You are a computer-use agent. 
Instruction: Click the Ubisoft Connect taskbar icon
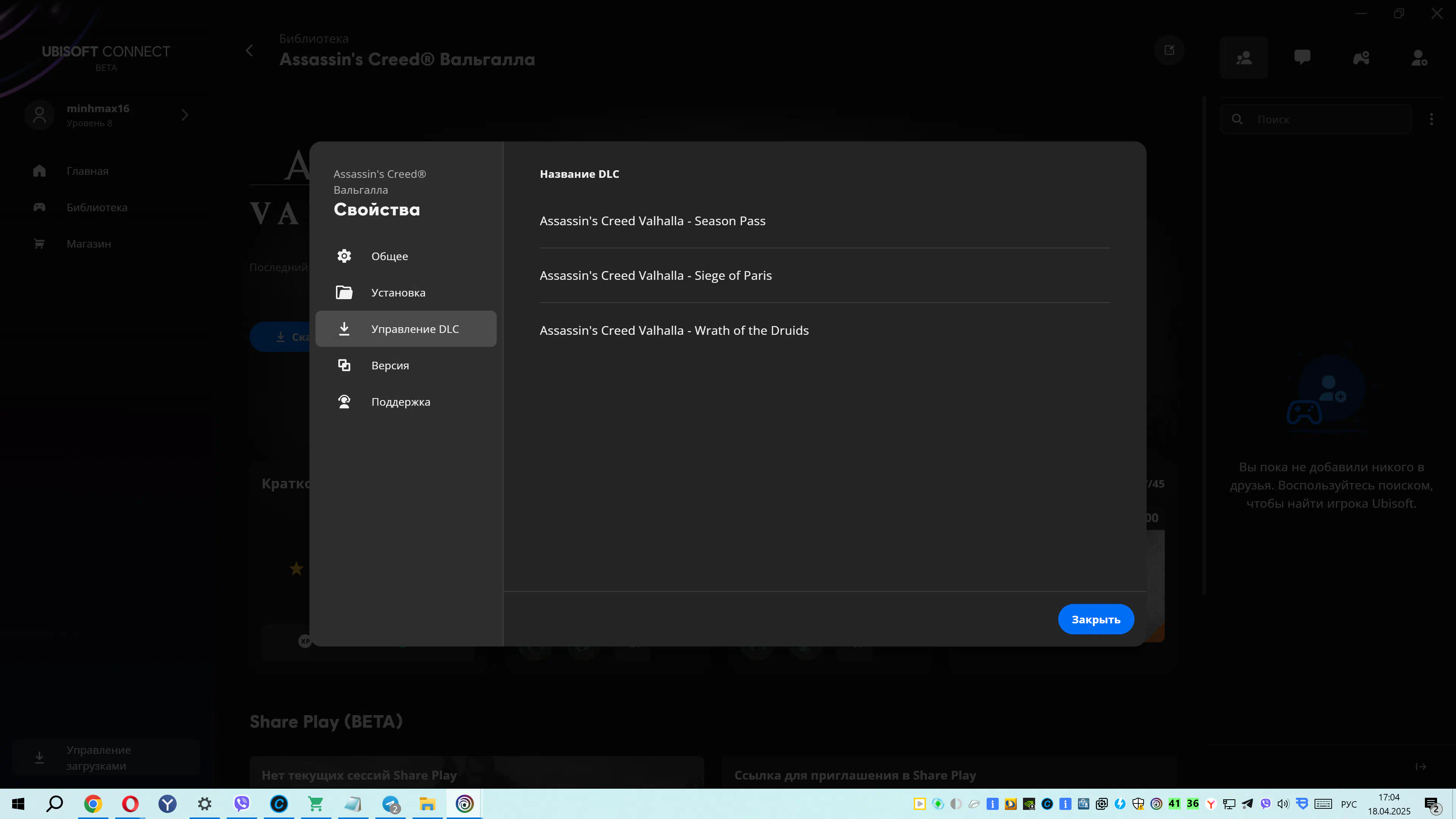[x=464, y=804]
